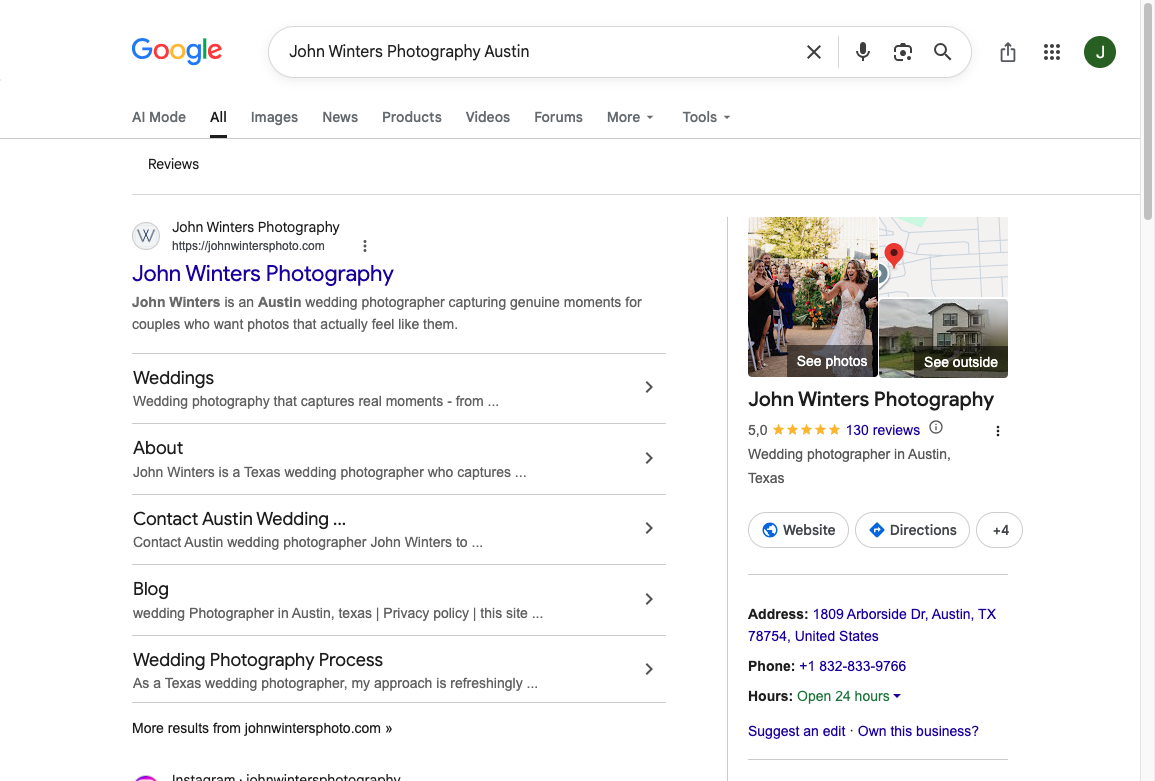The width and height of the screenshot is (1155, 781).
Task: Open the three-dot menu in knowledge panel
Action: point(997,431)
